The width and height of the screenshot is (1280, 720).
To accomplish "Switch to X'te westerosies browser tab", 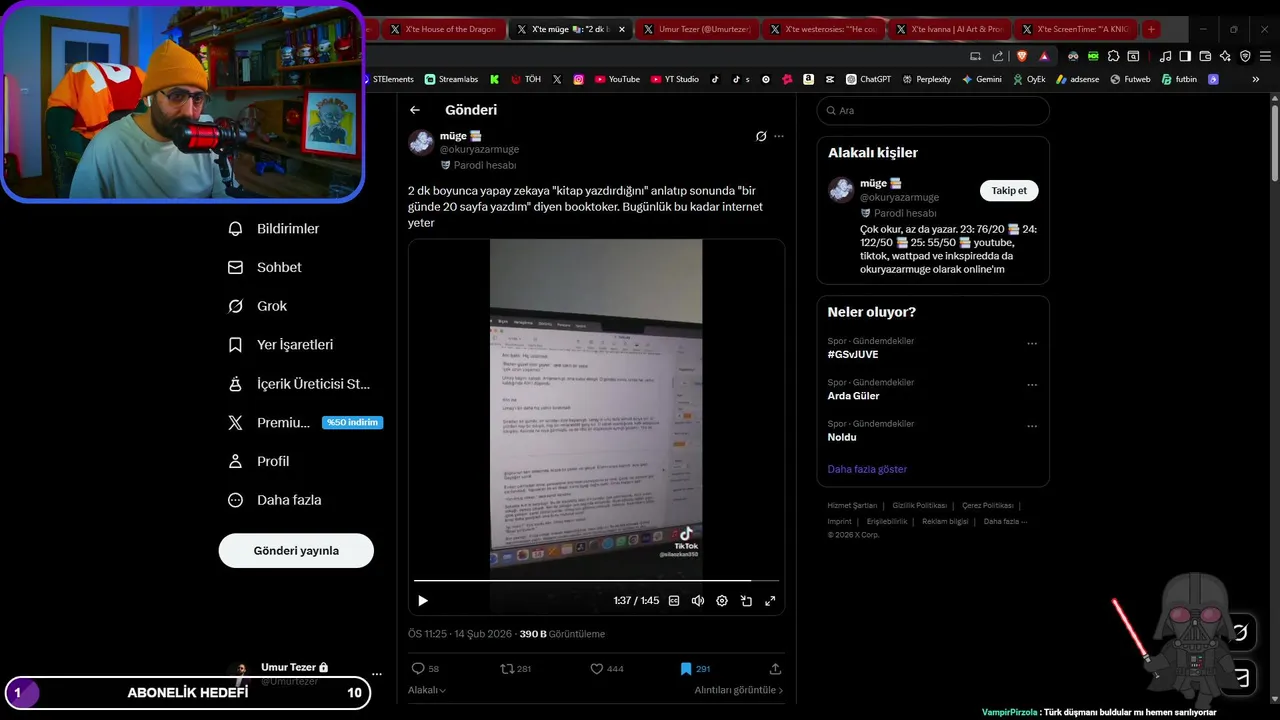I will (x=822, y=29).
